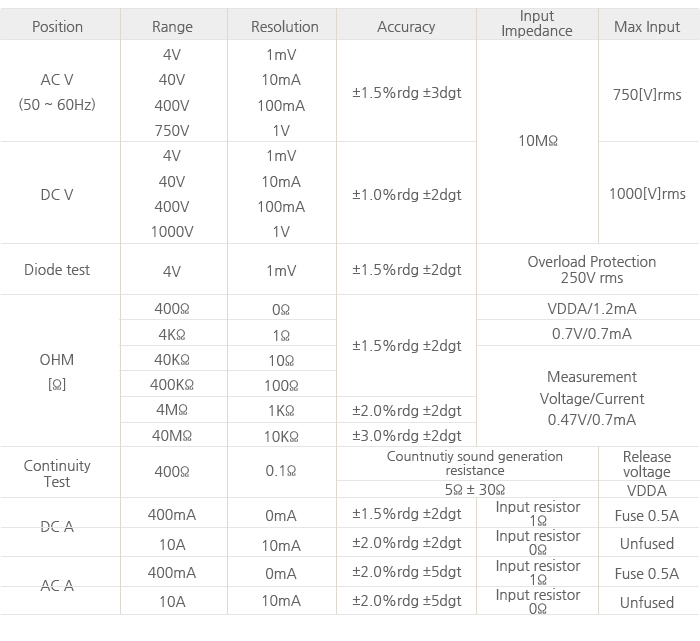Select the ±3.0%rdg ±2dgt accuracy cell
700x641 pixels.
coord(406,435)
